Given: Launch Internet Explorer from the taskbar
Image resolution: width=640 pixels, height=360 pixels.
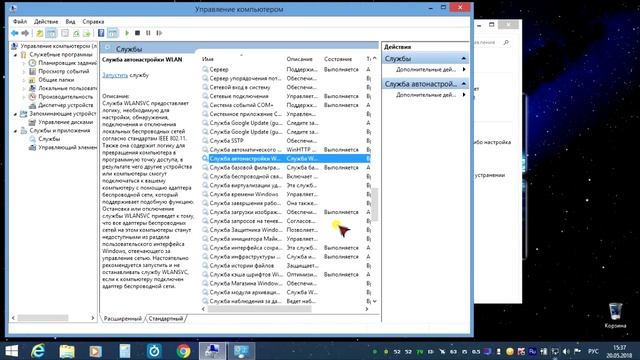Looking at the screenshot, I should click(38, 351).
